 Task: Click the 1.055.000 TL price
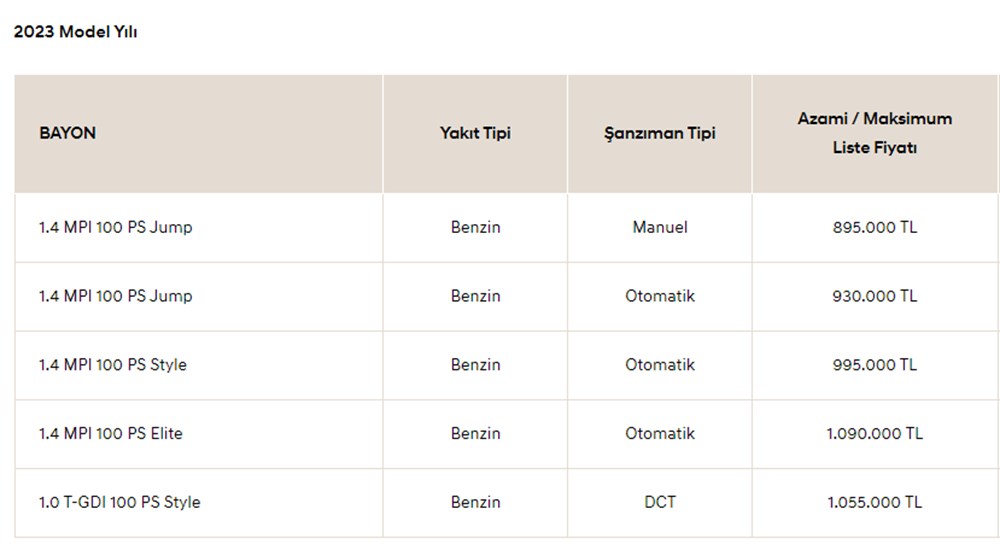(x=874, y=502)
